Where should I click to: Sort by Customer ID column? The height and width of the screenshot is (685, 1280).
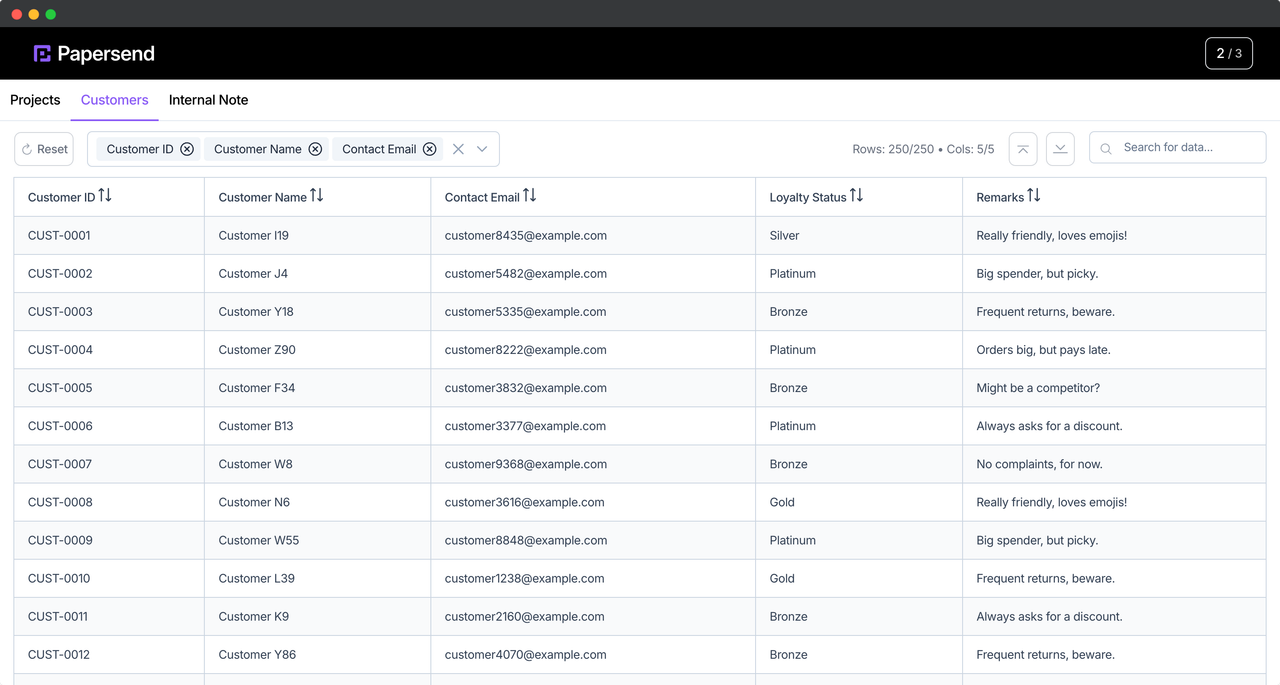point(105,196)
